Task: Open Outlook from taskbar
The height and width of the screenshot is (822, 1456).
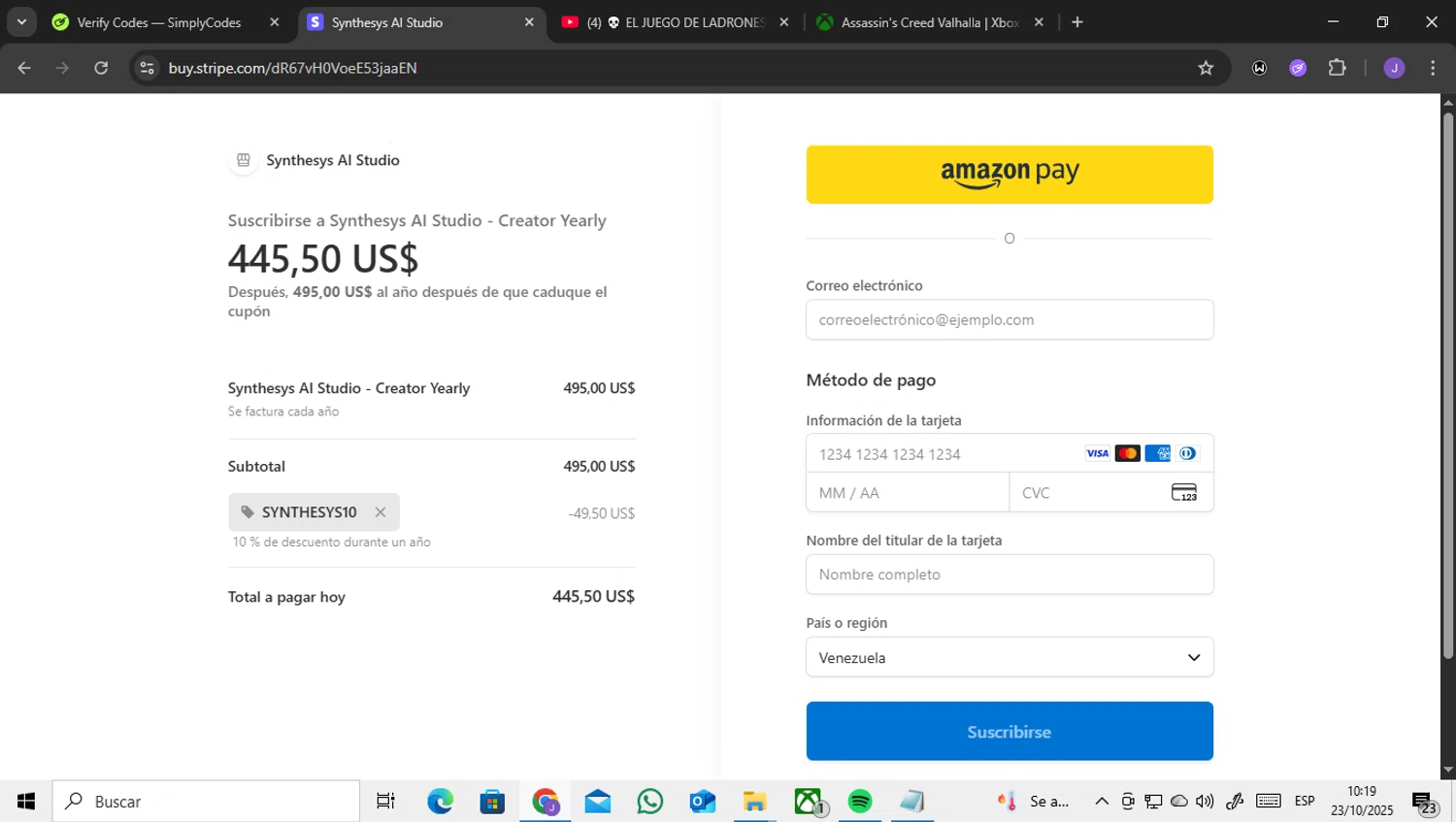Action: pos(703,802)
